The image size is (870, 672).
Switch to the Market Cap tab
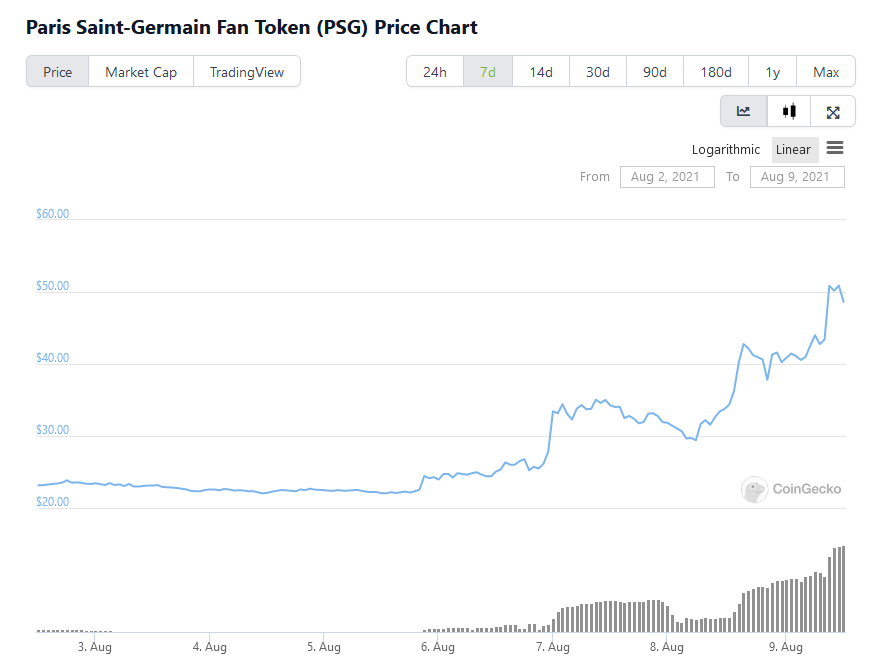tap(140, 71)
